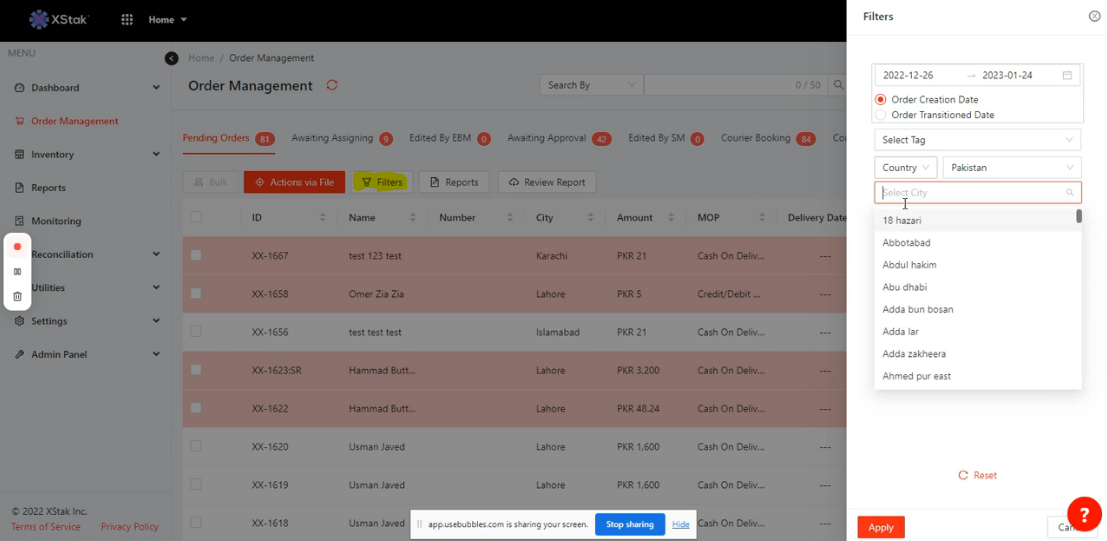
Task: Close the Filters panel
Action: [1094, 16]
